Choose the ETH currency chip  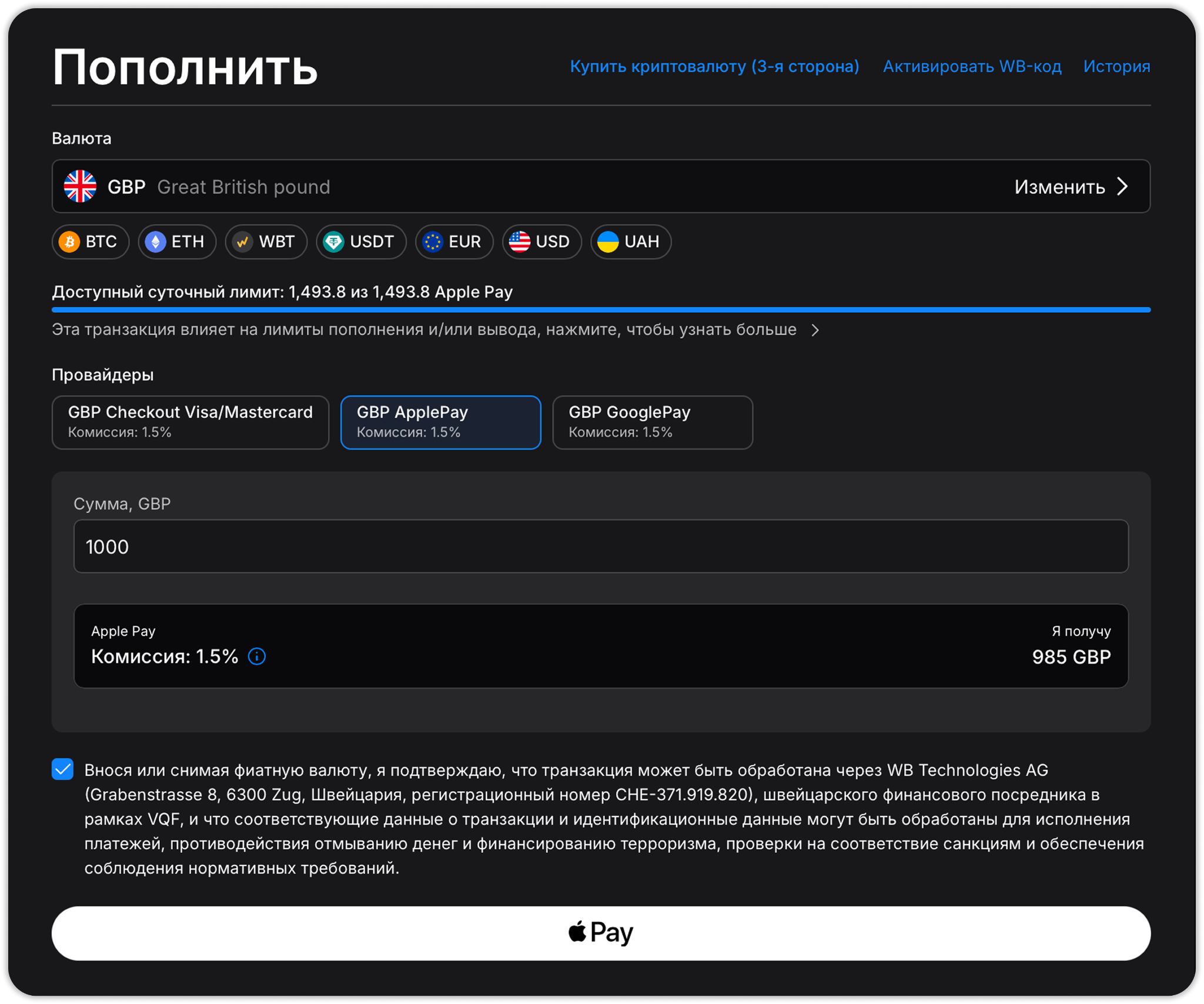tap(177, 242)
